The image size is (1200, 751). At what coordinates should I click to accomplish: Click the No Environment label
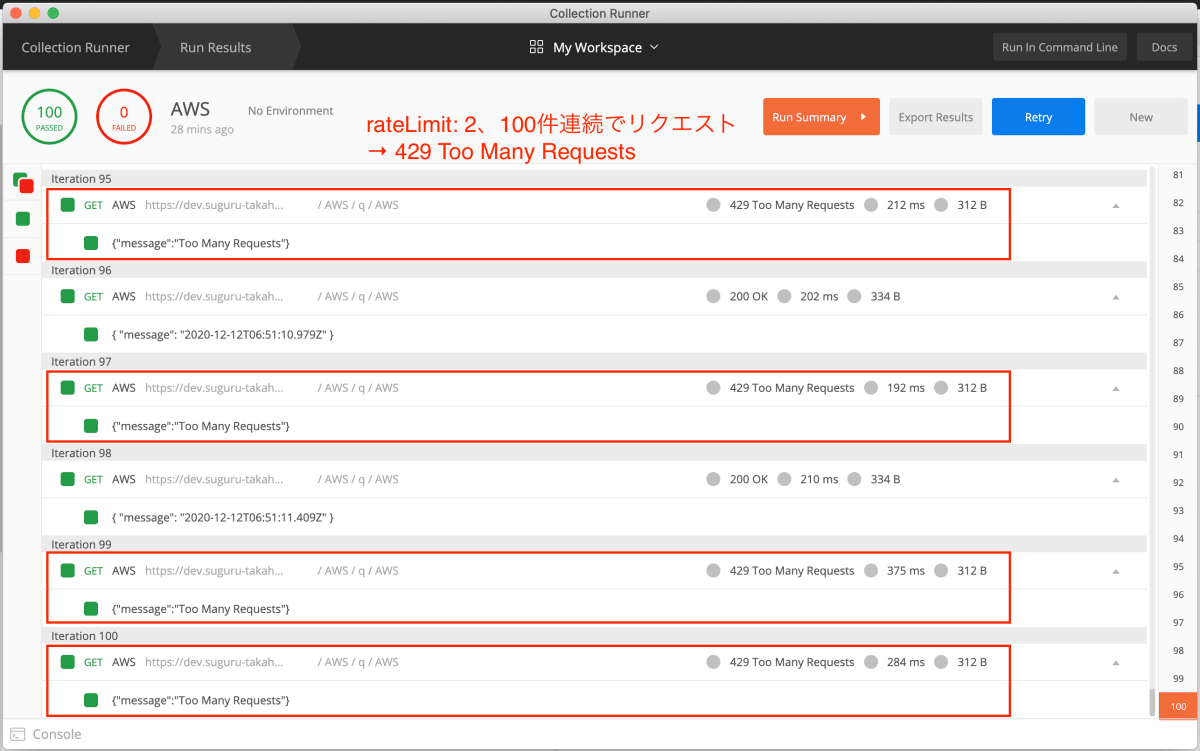290,111
